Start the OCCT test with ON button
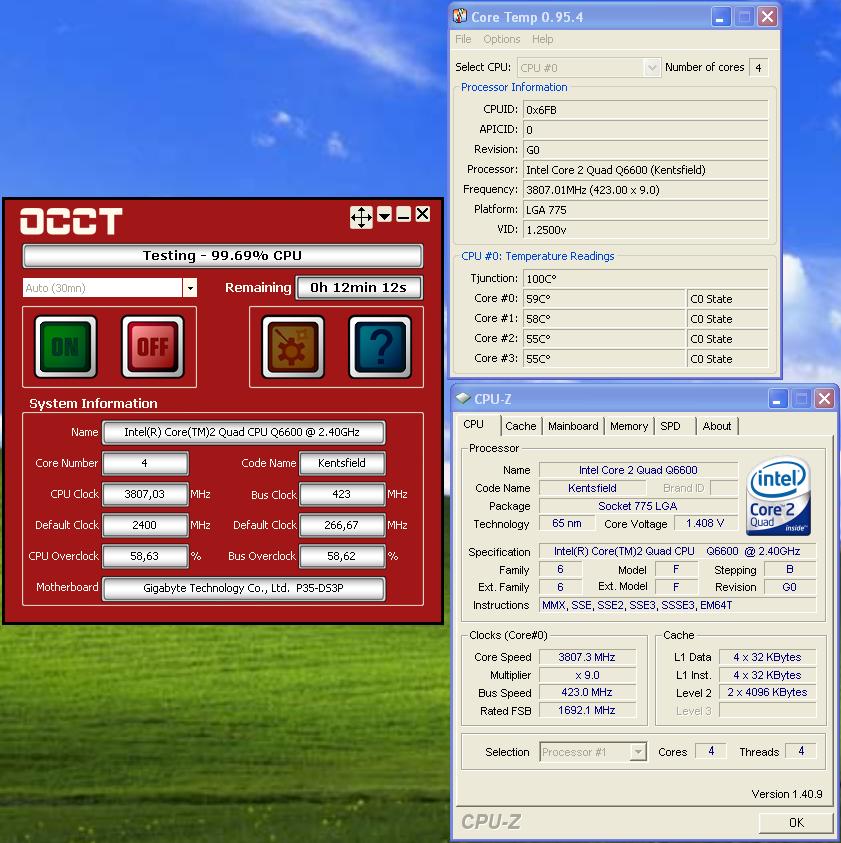This screenshot has width=841, height=843. 65,347
